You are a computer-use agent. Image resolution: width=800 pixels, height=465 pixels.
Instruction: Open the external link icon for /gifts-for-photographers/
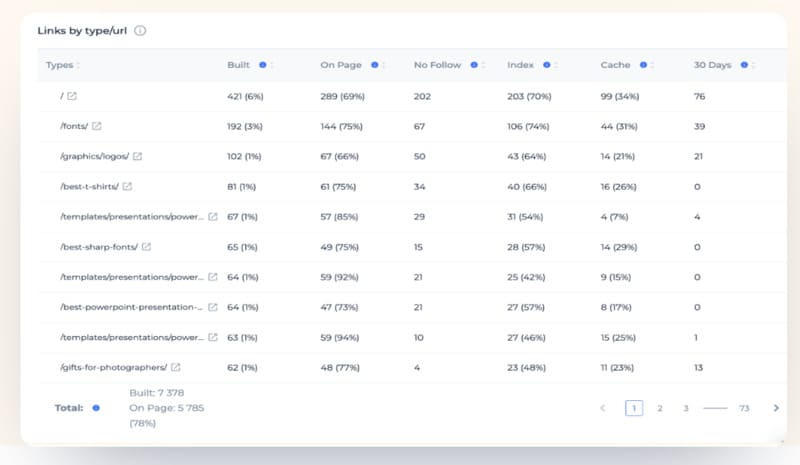(176, 367)
